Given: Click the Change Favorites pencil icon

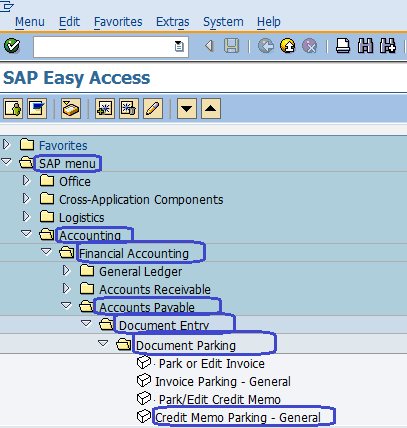Looking at the screenshot, I should (153, 108).
